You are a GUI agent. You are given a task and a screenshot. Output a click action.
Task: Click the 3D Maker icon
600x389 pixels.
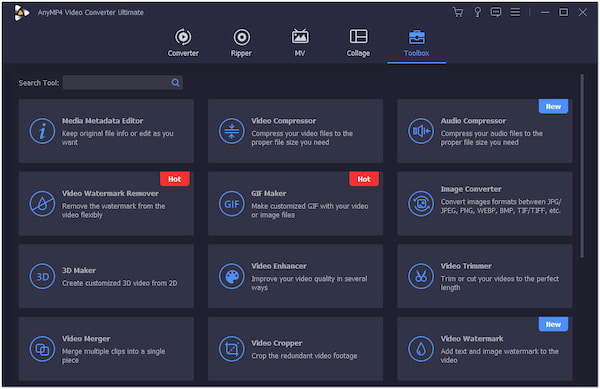[42, 276]
